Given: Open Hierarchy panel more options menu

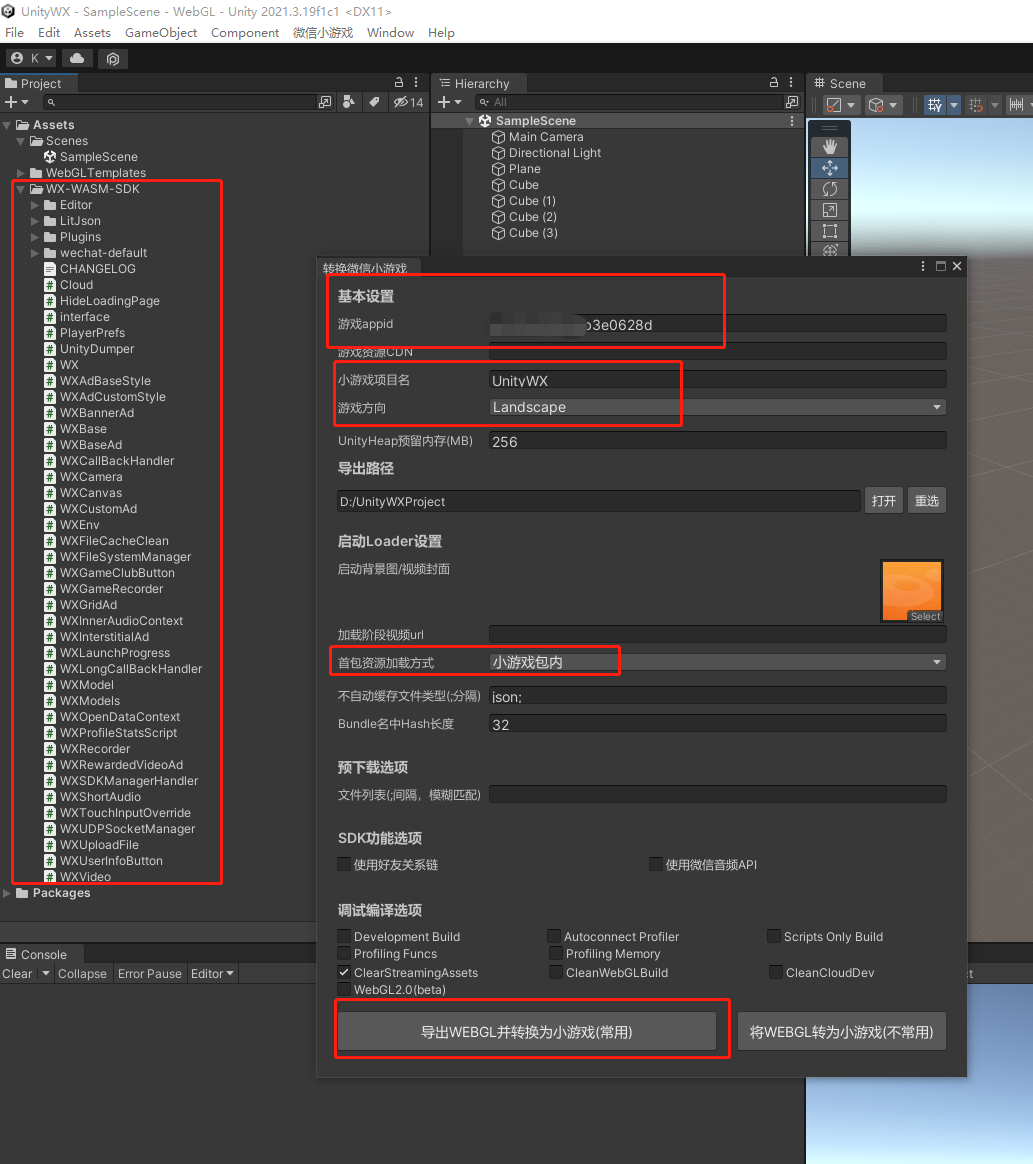Looking at the screenshot, I should [x=791, y=82].
